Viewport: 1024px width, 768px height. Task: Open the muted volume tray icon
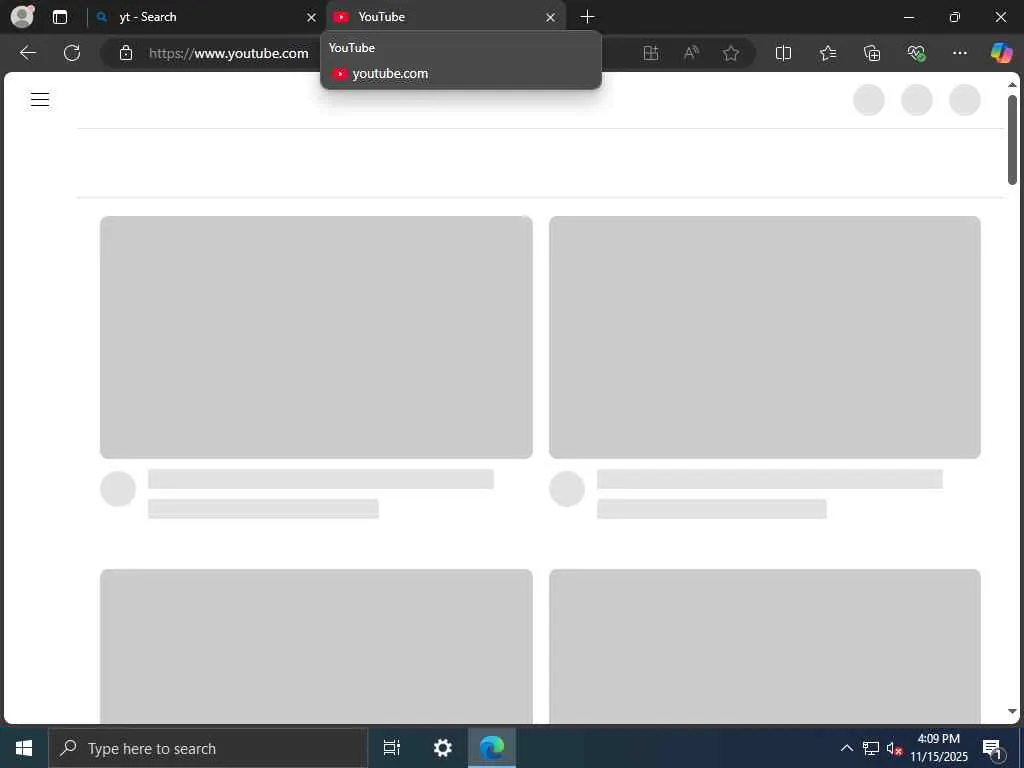click(894, 748)
